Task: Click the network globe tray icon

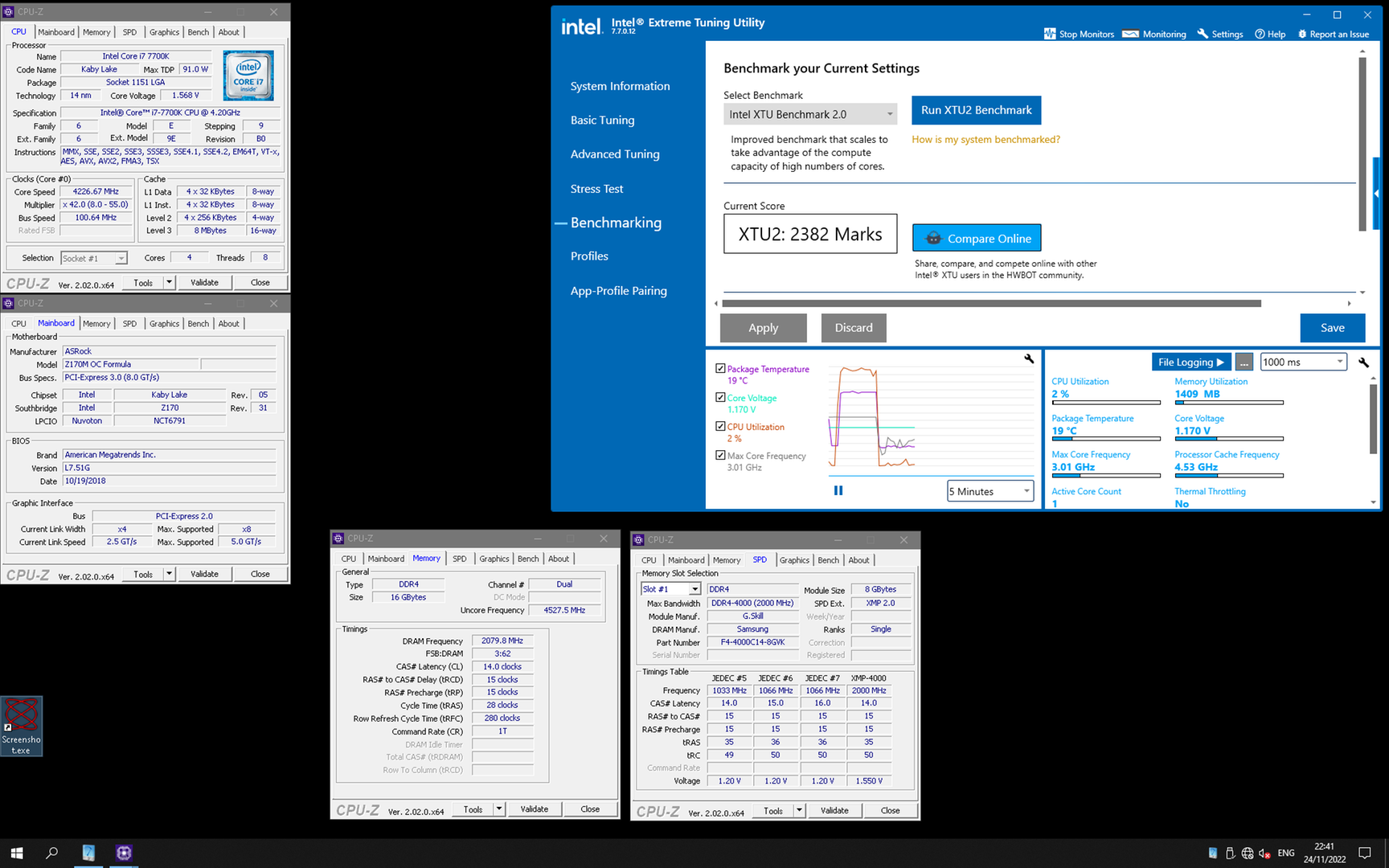Action: (1248, 854)
